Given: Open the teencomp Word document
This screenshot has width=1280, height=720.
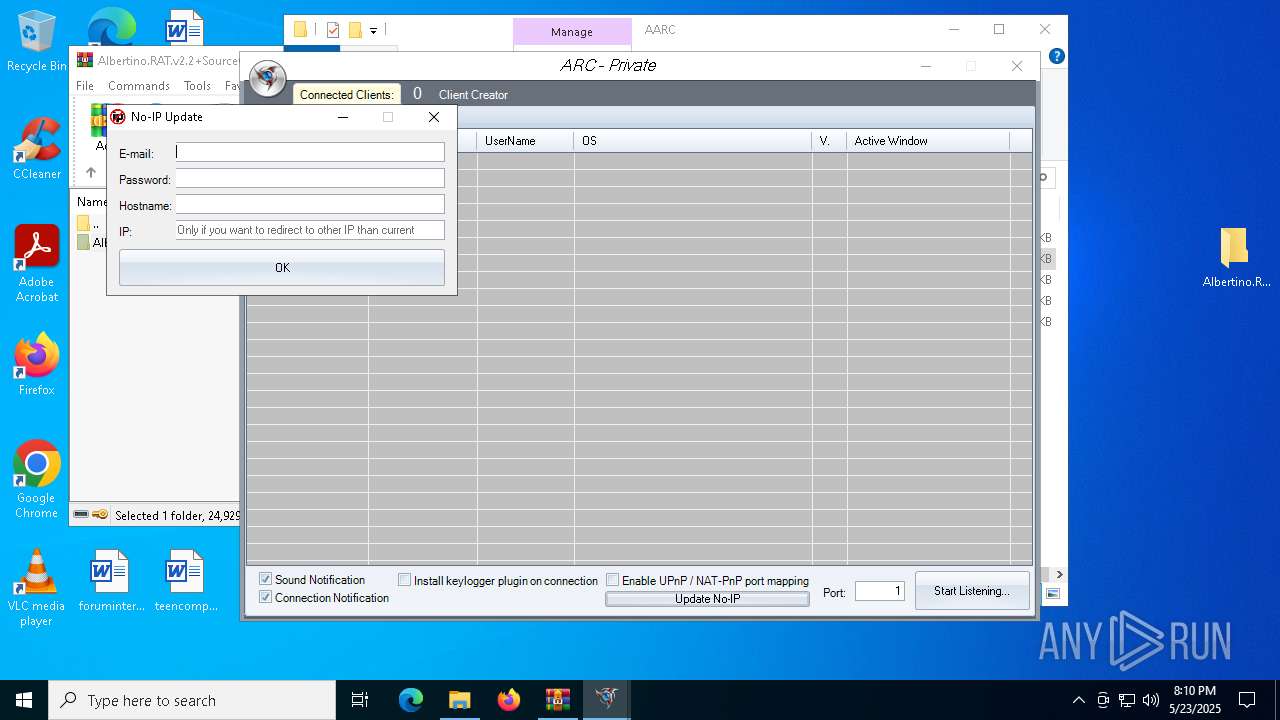Looking at the screenshot, I should coord(186,581).
